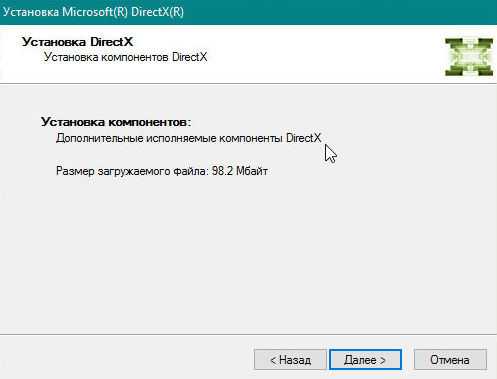This screenshot has width=497, height=379.
Task: Click the Дополнительные исполняемые компоненты DirectX line
Action: pos(188,138)
